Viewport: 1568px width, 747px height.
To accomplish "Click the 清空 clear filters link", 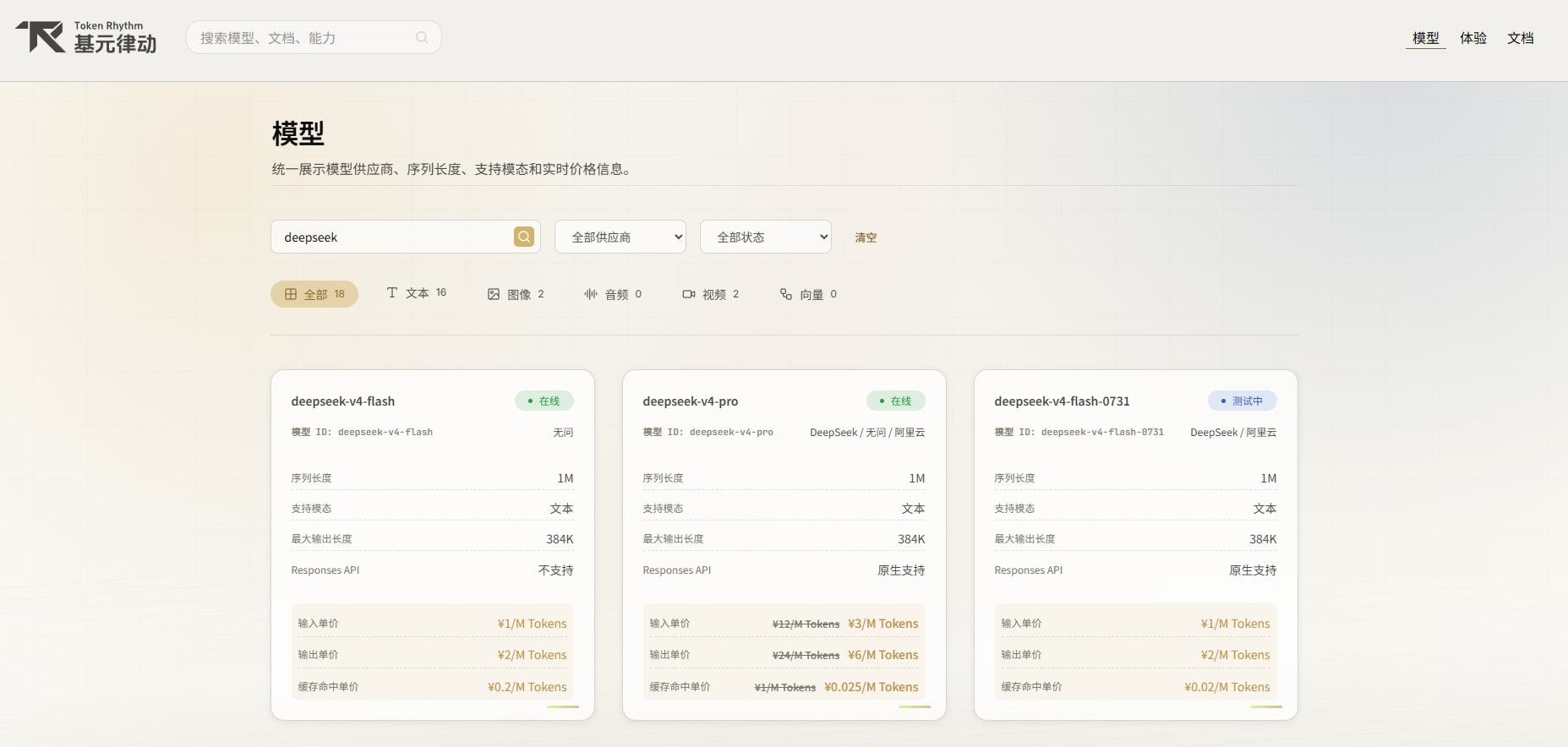I will [x=866, y=237].
